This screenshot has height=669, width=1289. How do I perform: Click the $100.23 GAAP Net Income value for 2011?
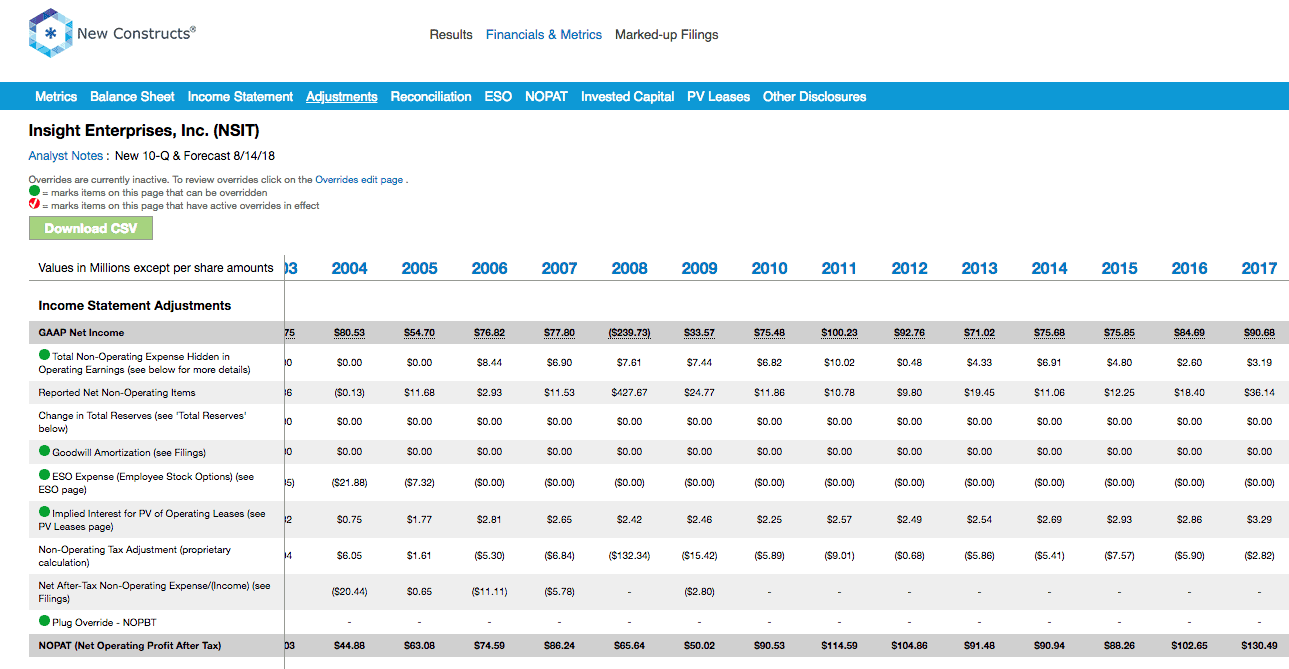pos(839,332)
